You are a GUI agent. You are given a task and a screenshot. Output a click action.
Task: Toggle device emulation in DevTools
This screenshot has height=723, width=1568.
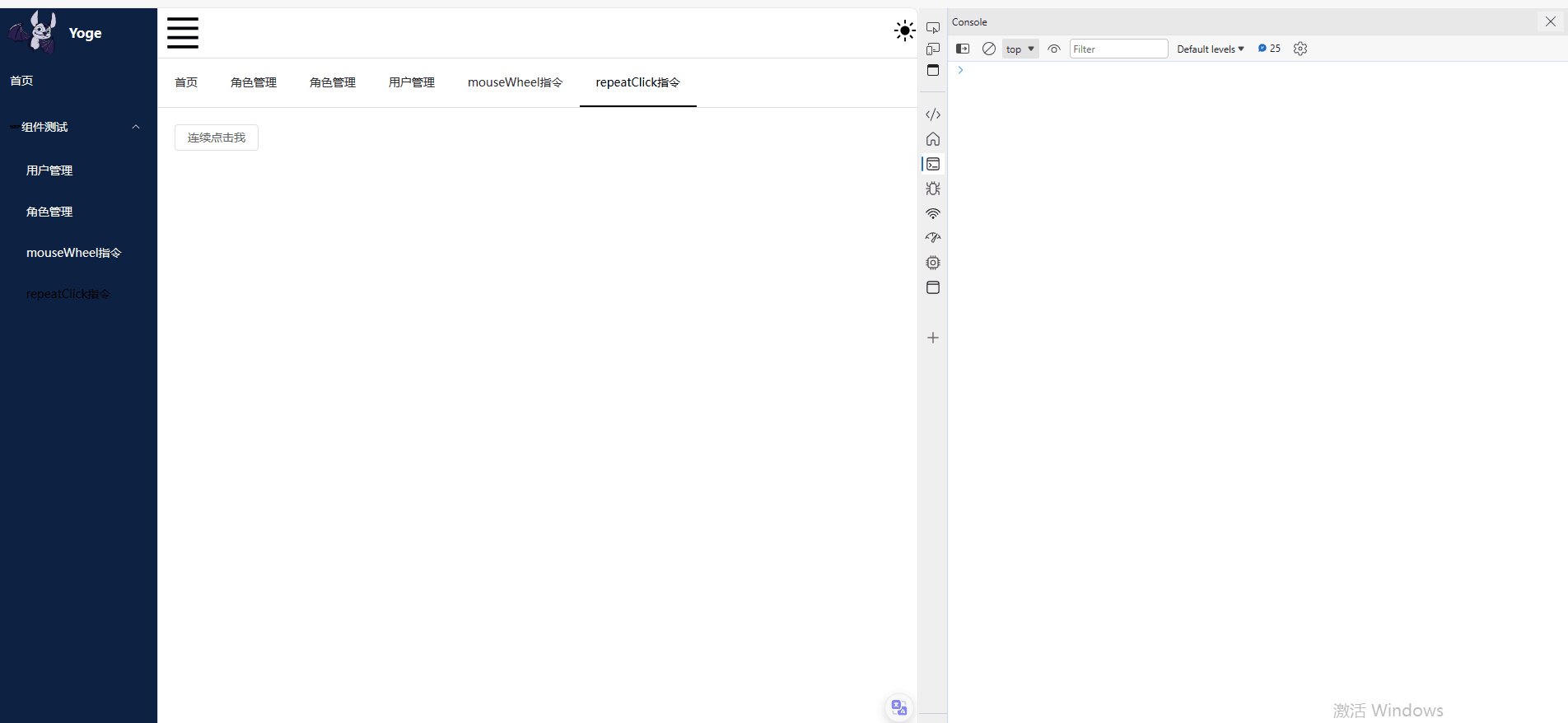933,49
